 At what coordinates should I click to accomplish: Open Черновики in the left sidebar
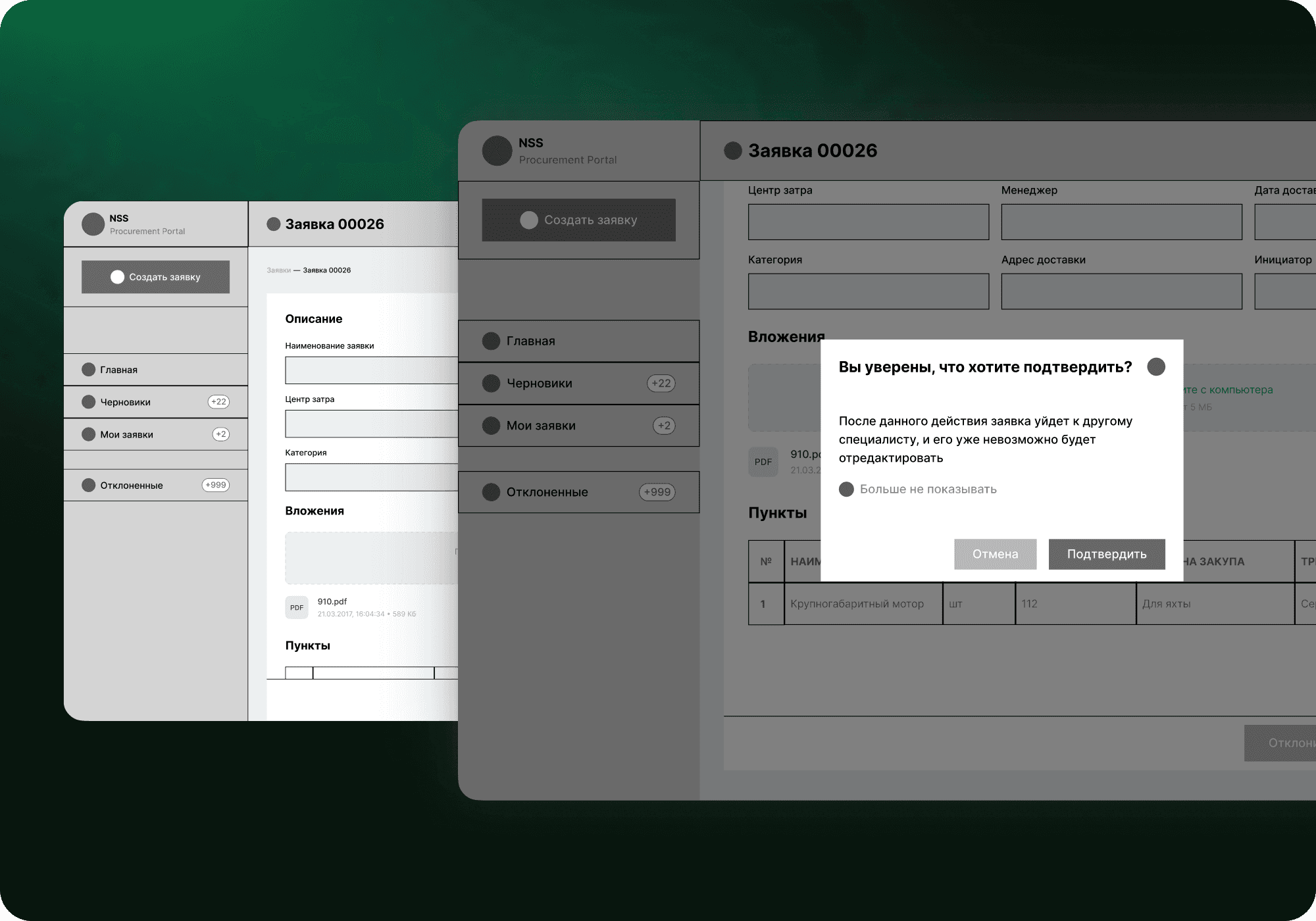[125, 402]
